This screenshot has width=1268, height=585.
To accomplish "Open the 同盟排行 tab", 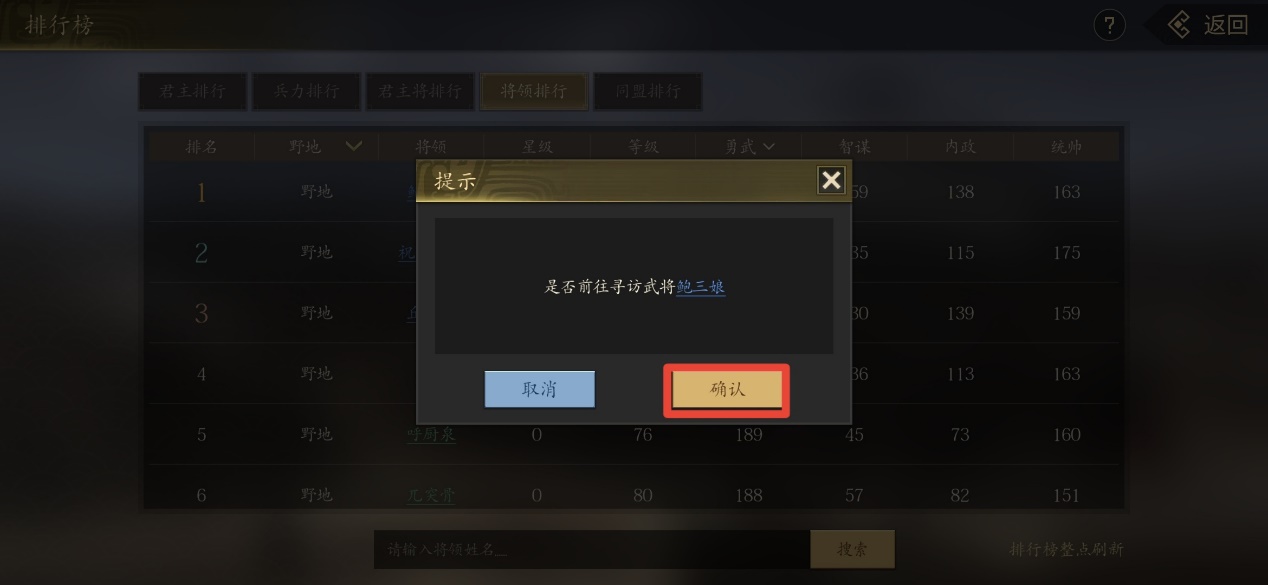I will pyautogui.click(x=648, y=91).
